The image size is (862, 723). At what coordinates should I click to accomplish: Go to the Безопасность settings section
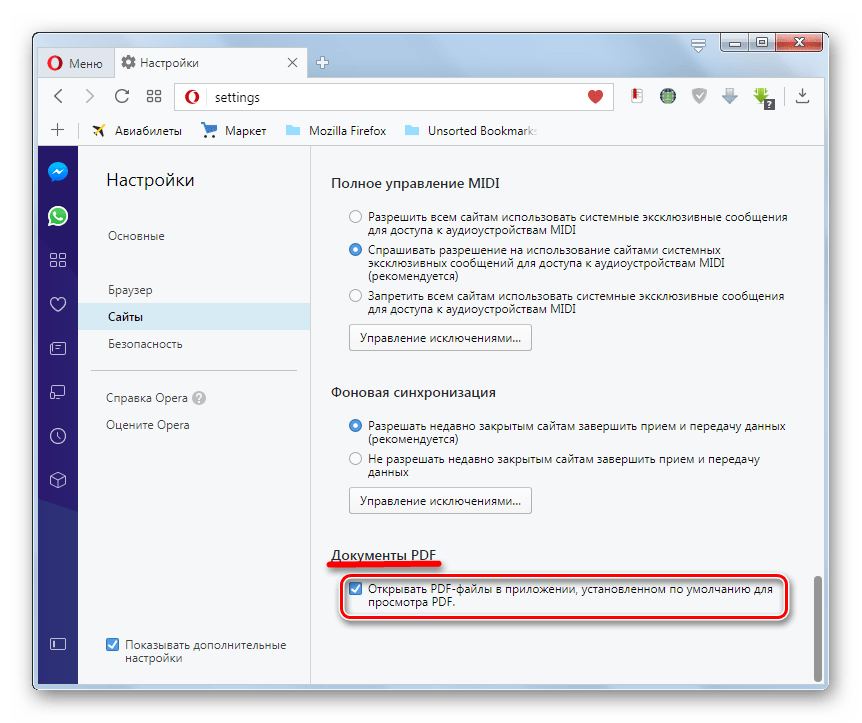click(x=145, y=344)
